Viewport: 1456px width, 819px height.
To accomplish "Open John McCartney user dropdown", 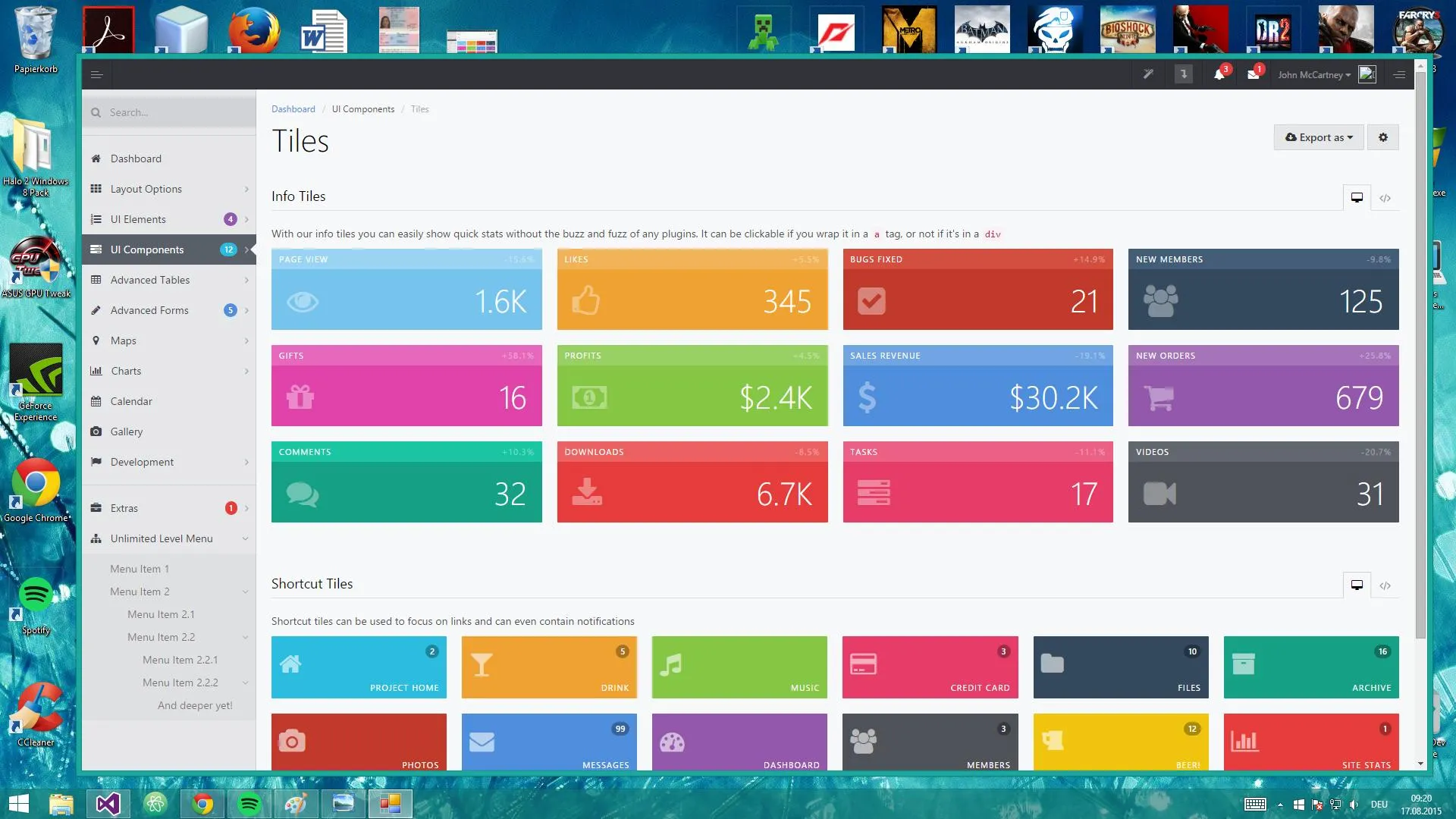I will [1314, 74].
